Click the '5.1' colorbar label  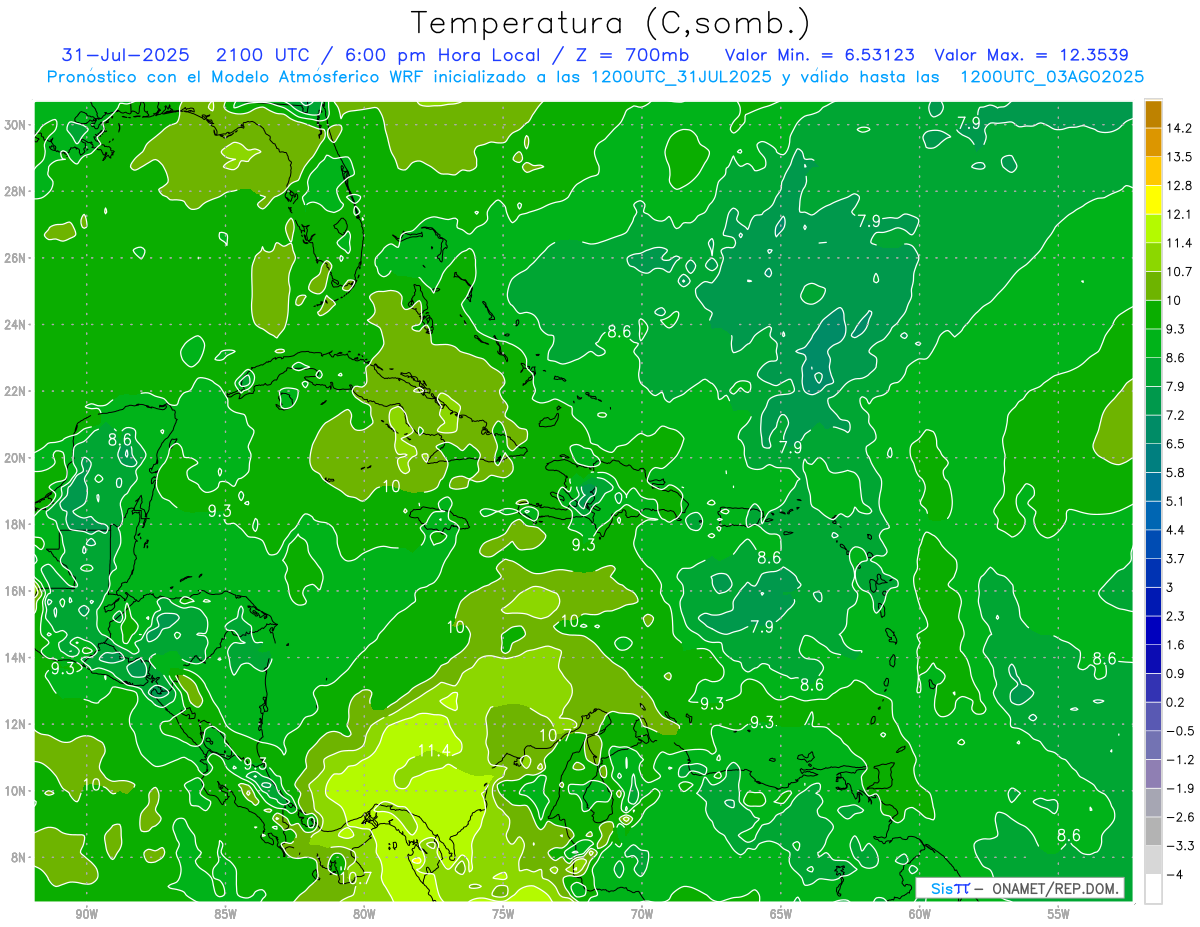[1175, 501]
